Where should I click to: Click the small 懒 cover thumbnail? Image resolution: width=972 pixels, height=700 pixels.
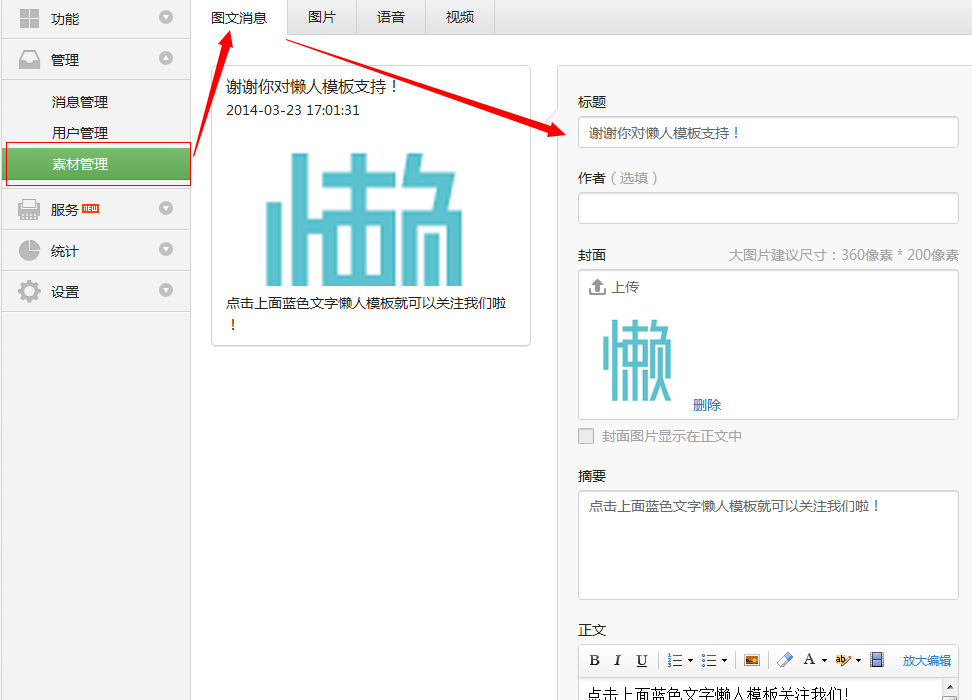coord(637,360)
